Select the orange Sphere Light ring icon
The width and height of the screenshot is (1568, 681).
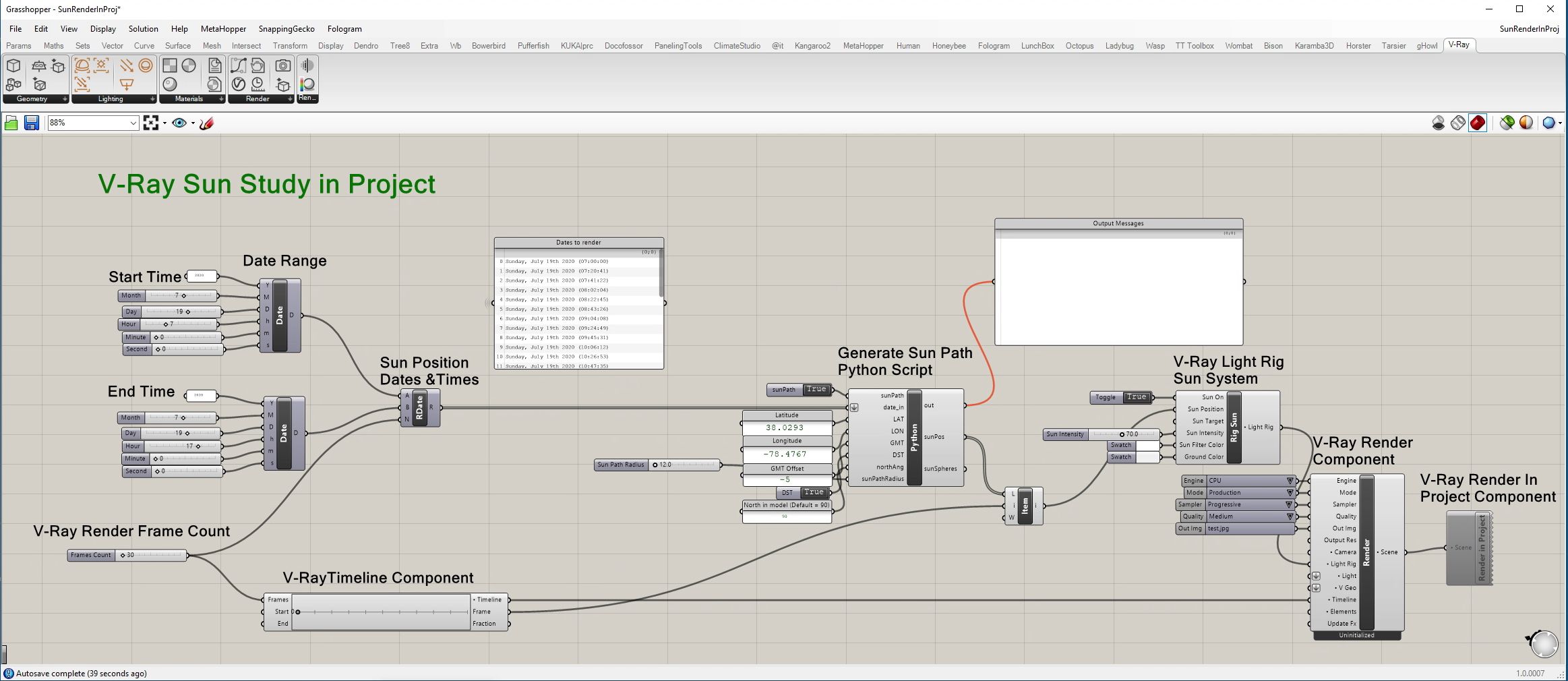[x=146, y=65]
